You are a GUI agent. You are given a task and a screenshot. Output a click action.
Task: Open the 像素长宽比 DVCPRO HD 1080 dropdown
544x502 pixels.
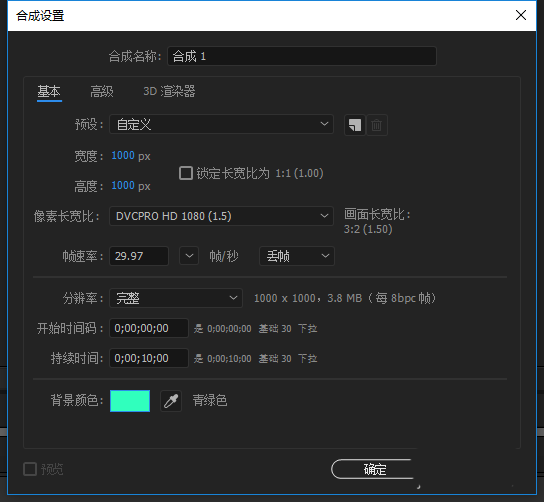pyautogui.click(x=221, y=216)
